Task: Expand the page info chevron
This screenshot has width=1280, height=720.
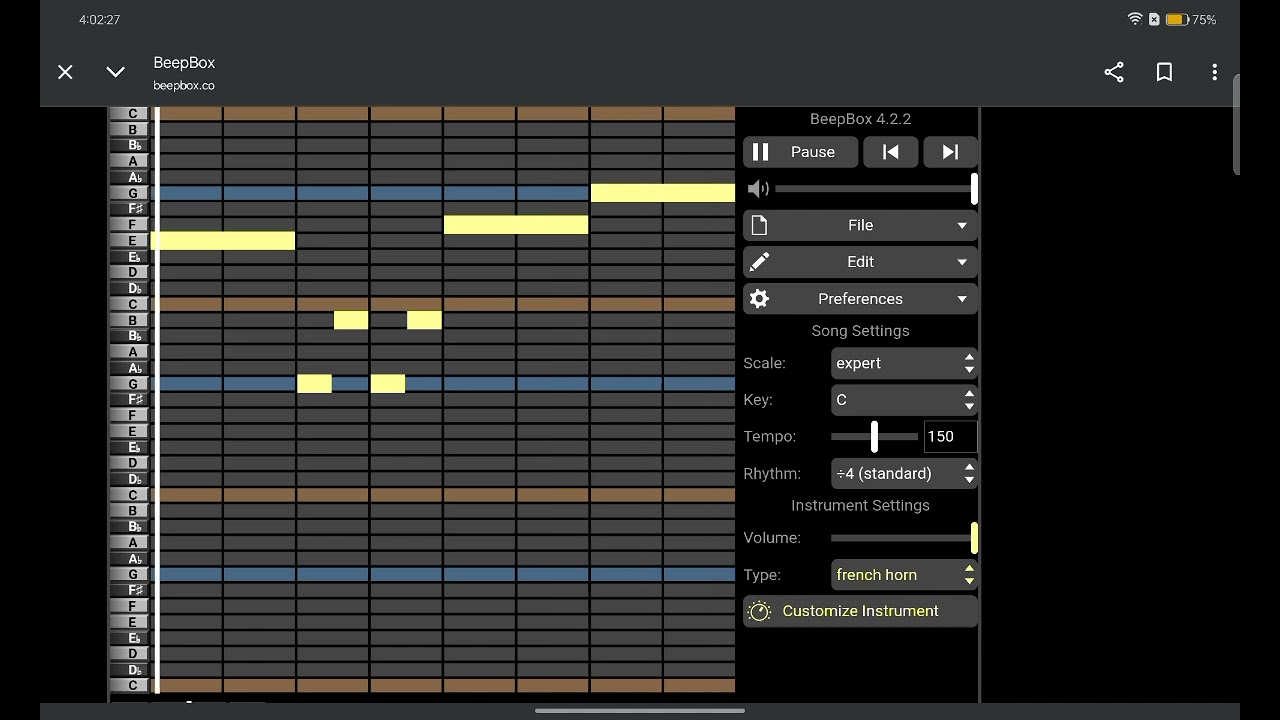Action: point(115,72)
